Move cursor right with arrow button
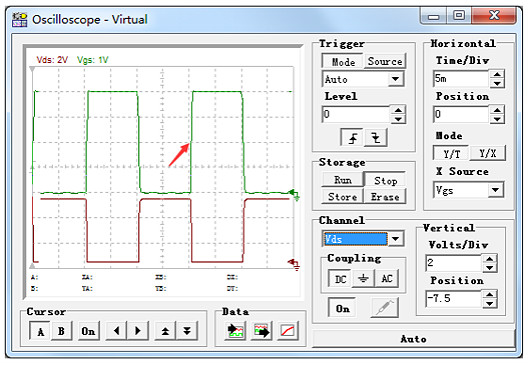Screen dimensions: 528x365 pyautogui.click(x=137, y=331)
